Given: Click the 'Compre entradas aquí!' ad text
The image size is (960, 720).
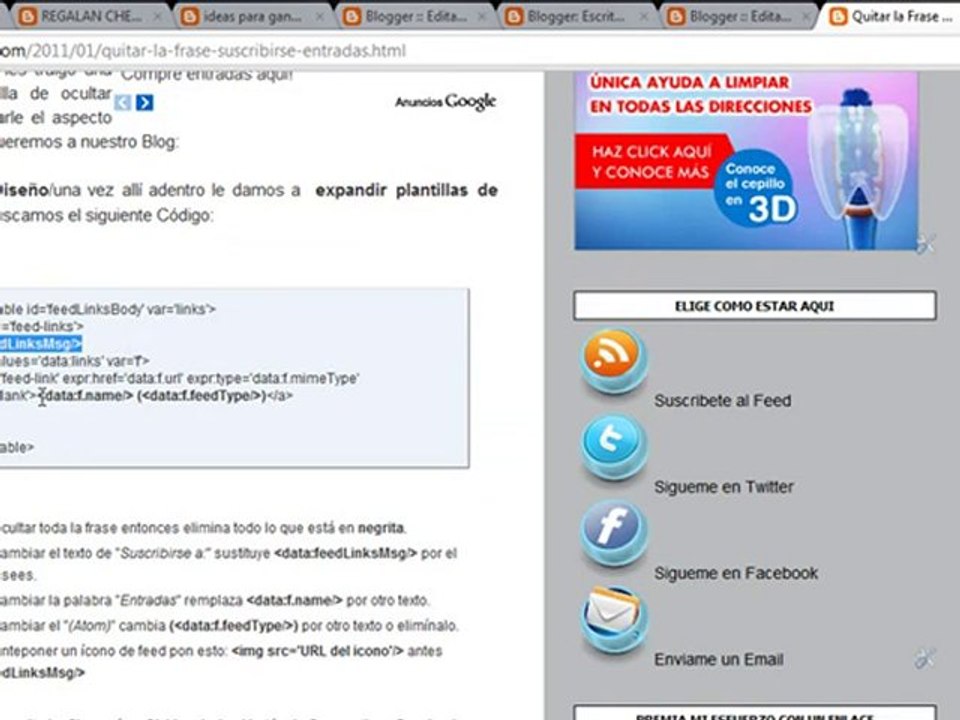Looking at the screenshot, I should tap(207, 75).
